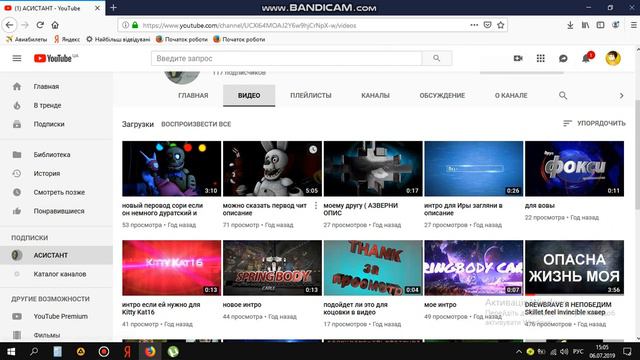Open the notifications bell
The width and height of the screenshot is (640, 360).
586,58
